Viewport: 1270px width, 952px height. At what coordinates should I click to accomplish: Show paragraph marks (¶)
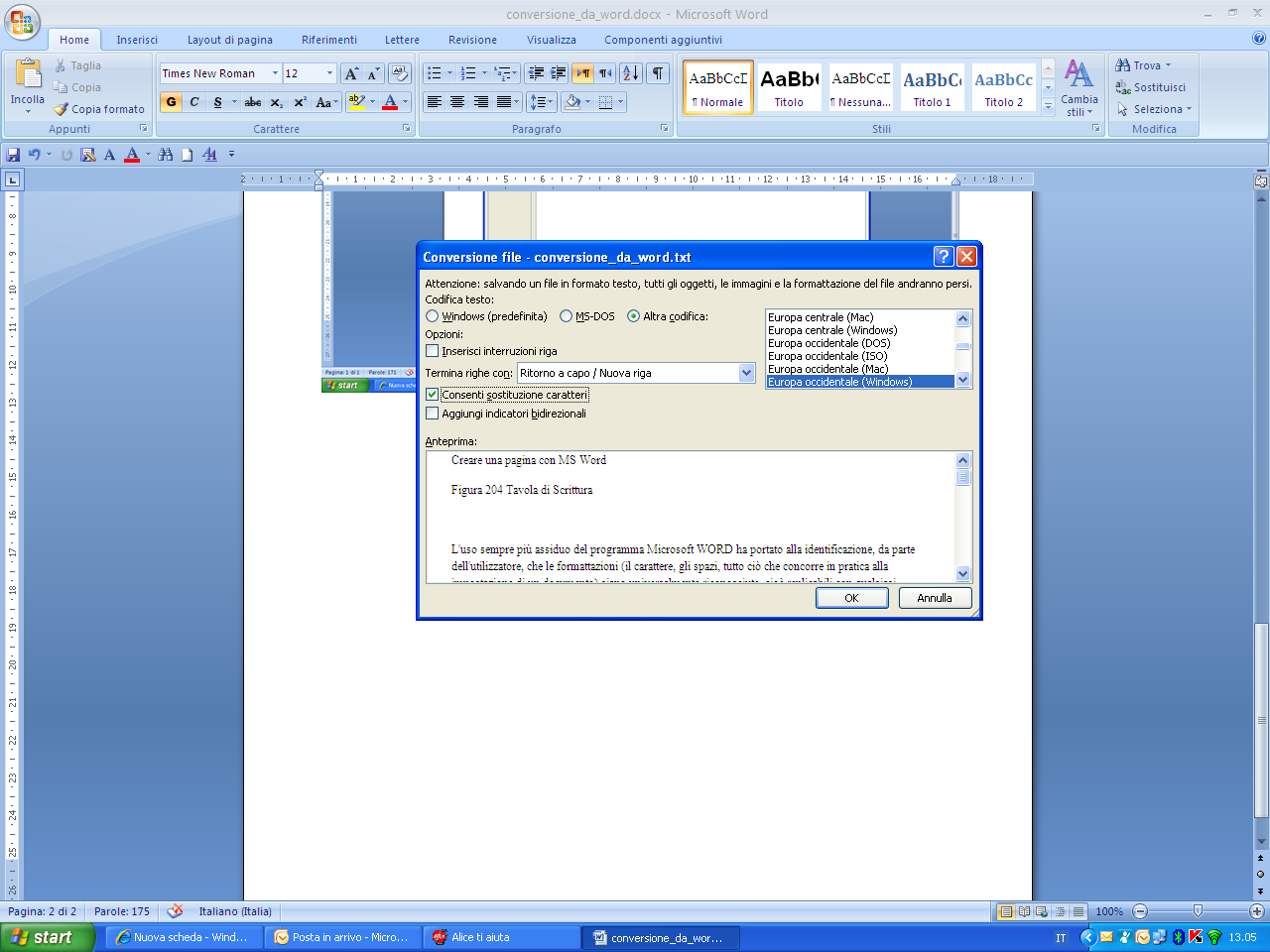[658, 73]
